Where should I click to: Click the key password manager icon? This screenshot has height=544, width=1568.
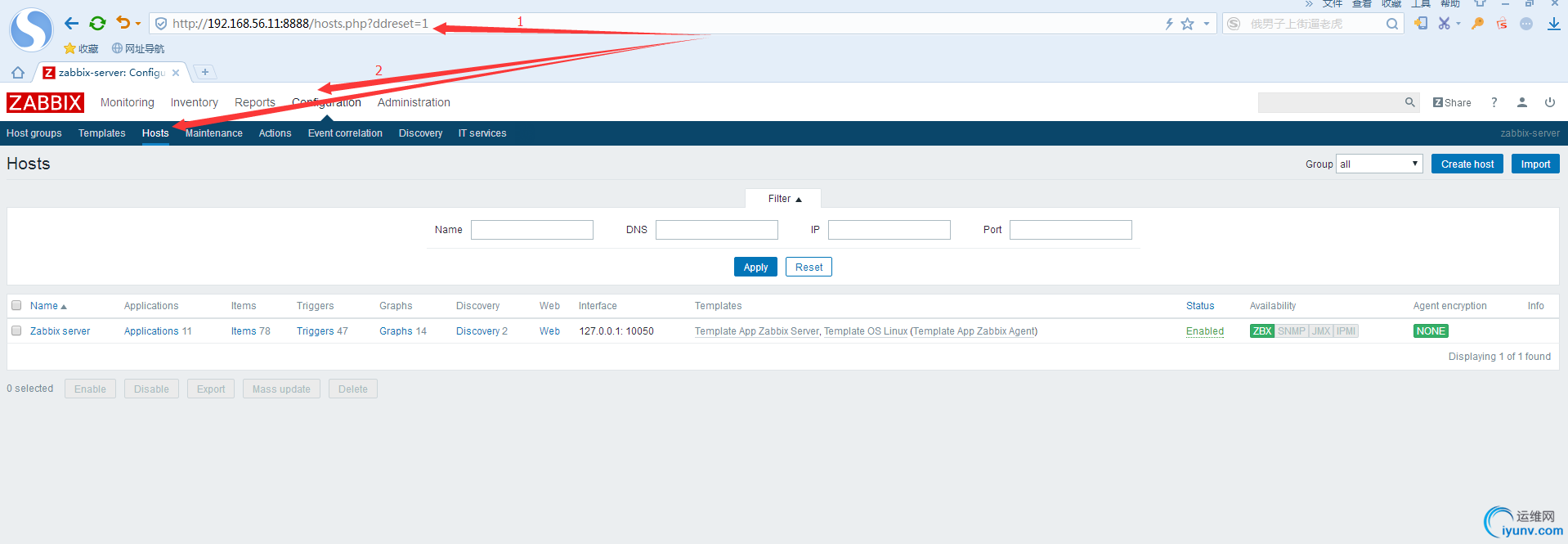[x=1477, y=24]
